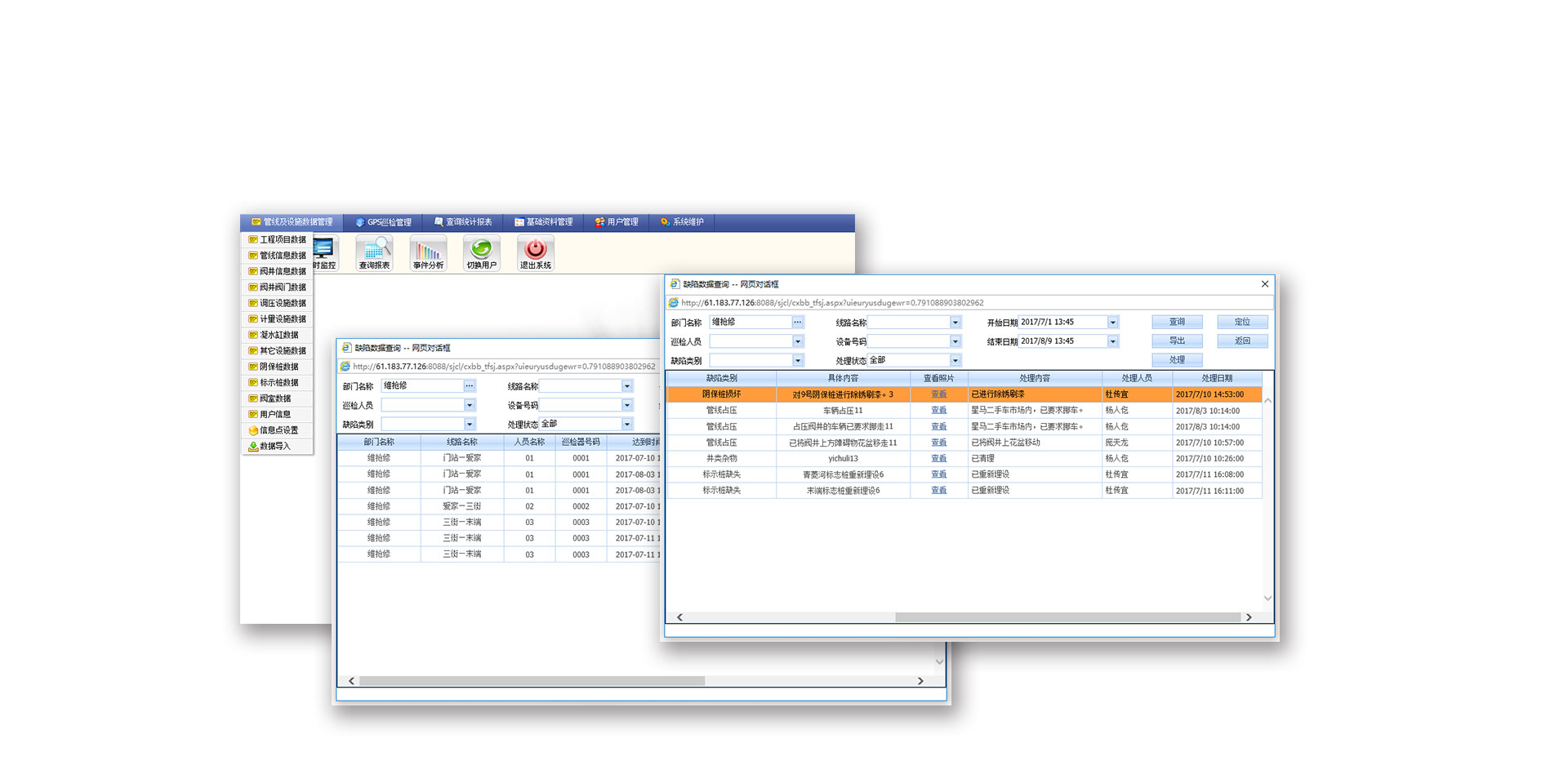
Task: Click the 查询报表 toolbar icon
Action: (x=374, y=252)
